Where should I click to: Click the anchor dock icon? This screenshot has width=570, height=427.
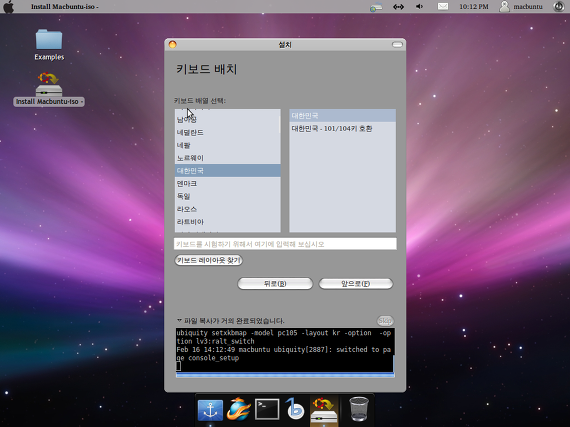(210, 410)
